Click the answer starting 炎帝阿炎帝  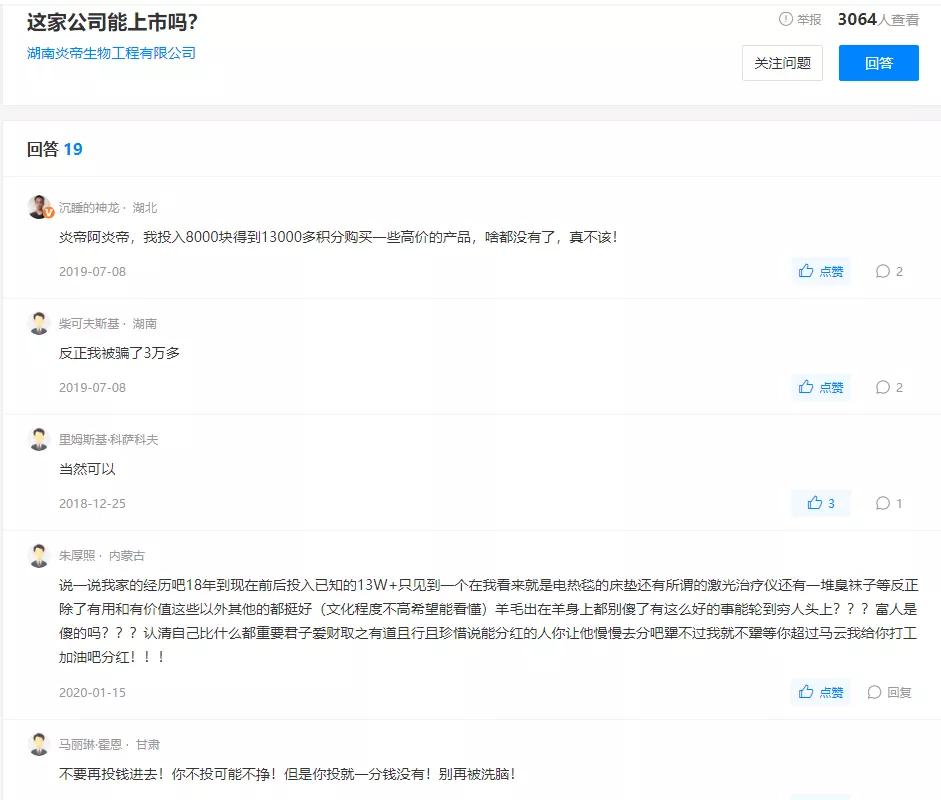[x=338, y=237]
